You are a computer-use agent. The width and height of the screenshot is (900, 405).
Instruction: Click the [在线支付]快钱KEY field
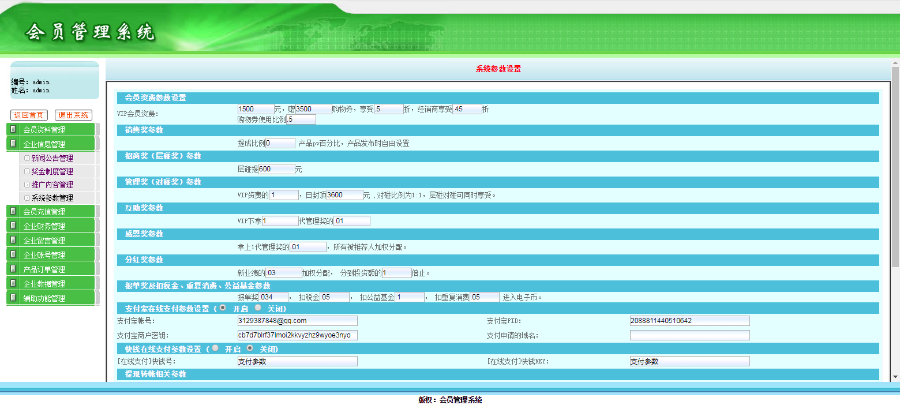tap(689, 361)
